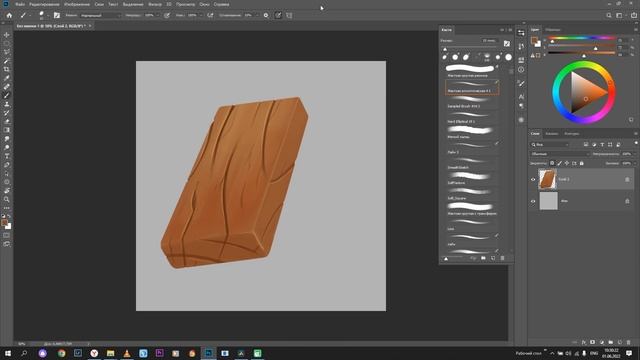Viewport: 640px width, 360px height.
Task: Delete layer trash icon in Layers panel
Action: coord(629,342)
